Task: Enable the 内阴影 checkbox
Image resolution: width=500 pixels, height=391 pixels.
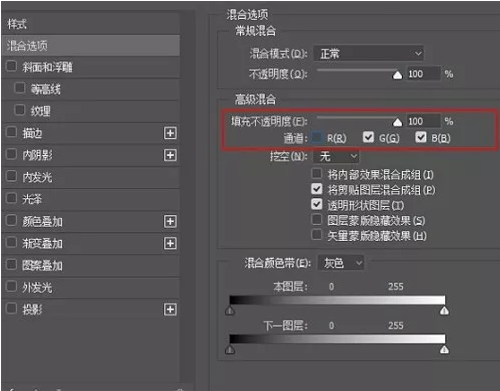Action: coord(11,154)
